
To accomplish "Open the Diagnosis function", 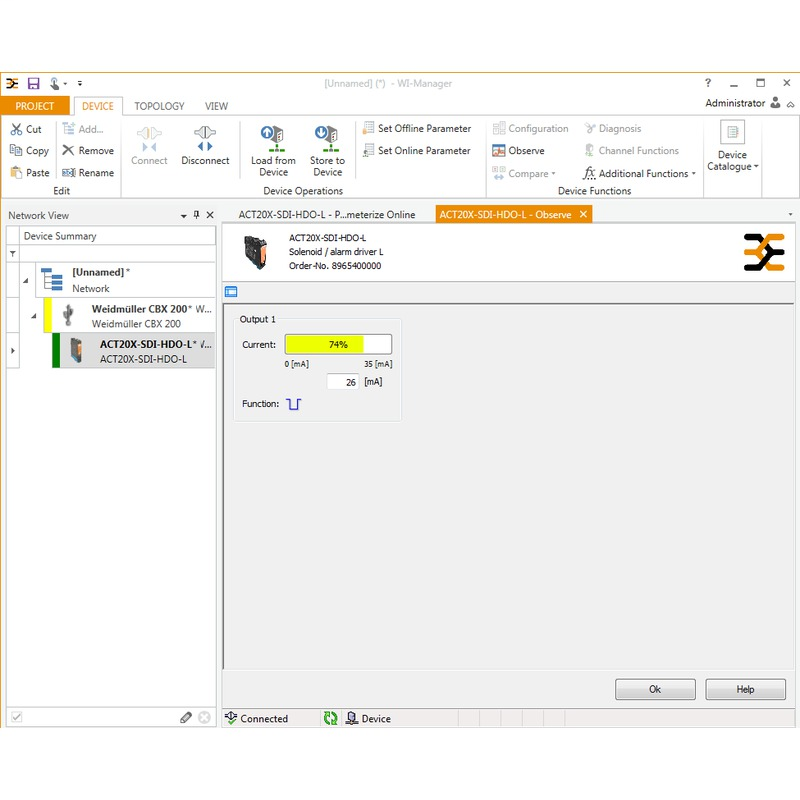I will pos(613,129).
